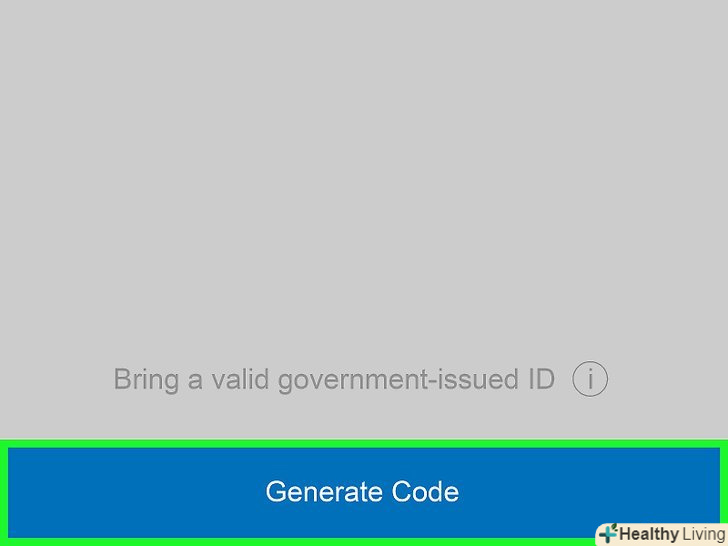Tap the word 'government-issued' in the notice

pyautogui.click(x=398, y=380)
